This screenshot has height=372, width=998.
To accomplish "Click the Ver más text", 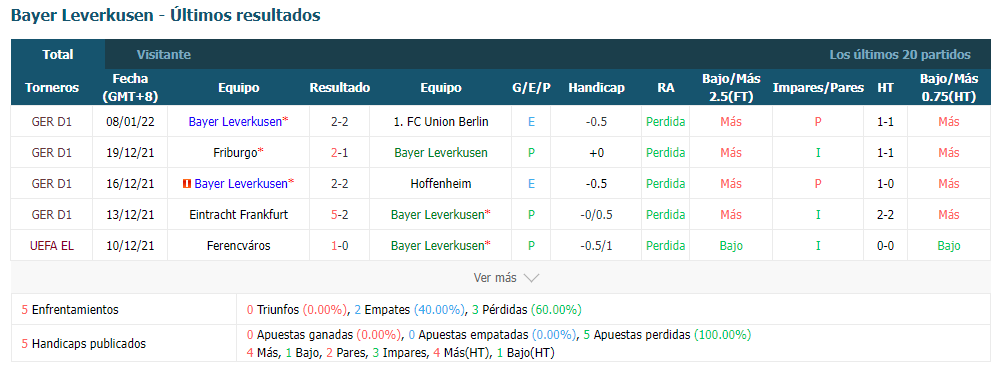I will click(x=495, y=278).
